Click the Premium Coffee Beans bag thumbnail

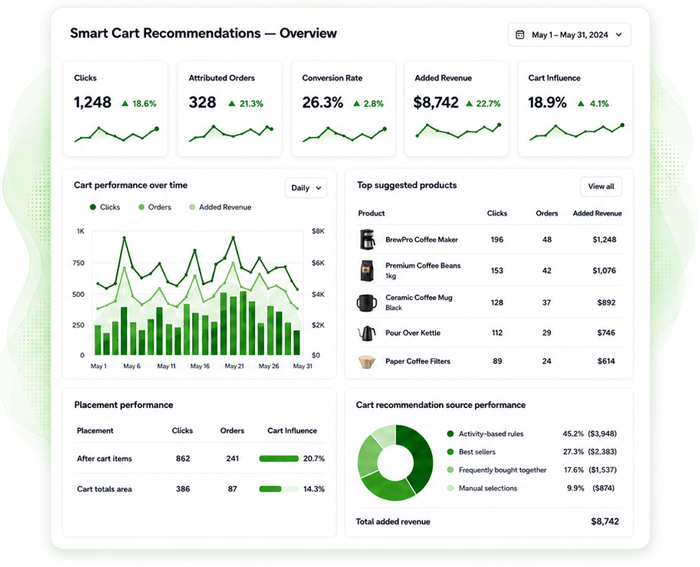coord(367,271)
